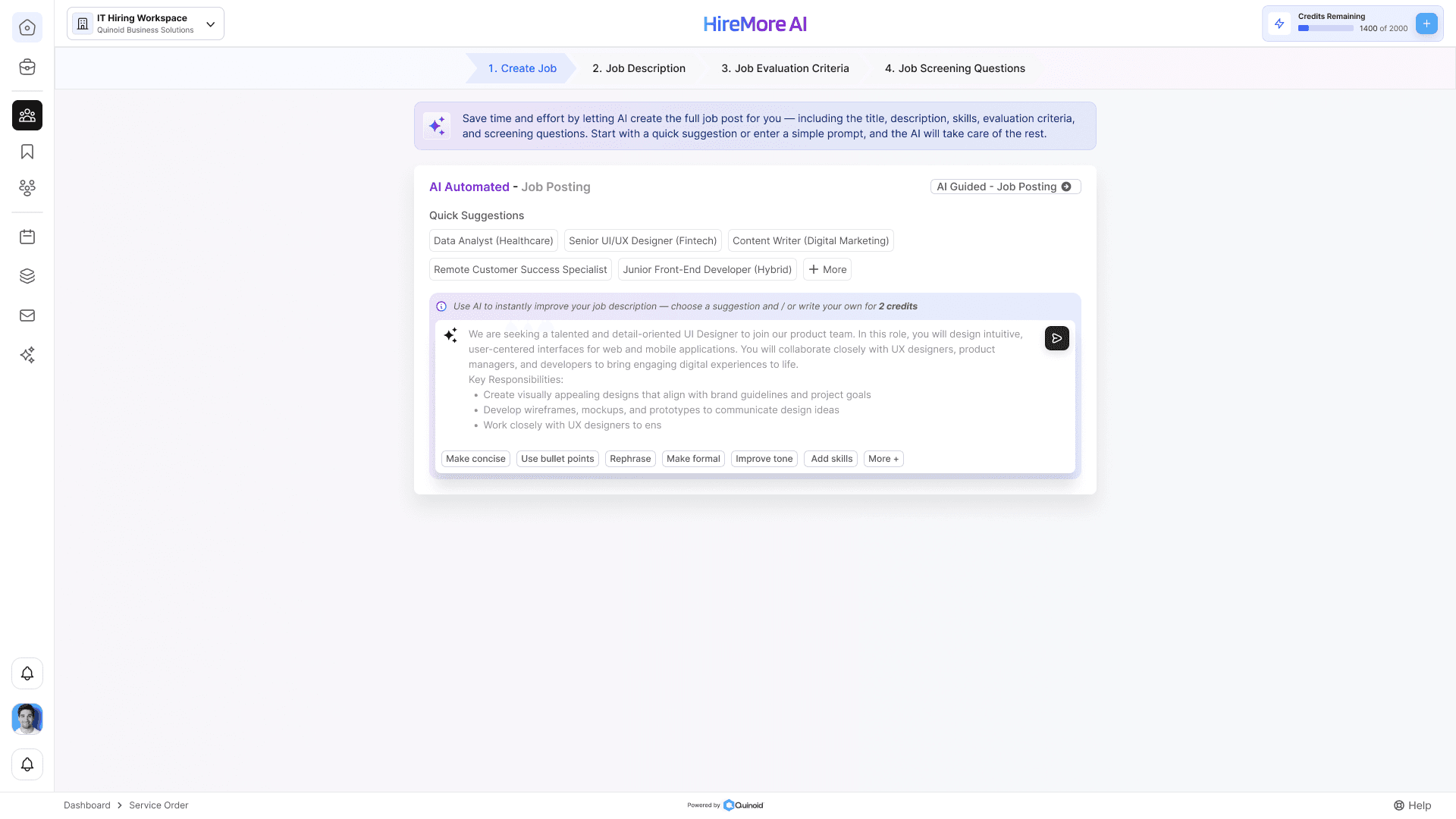The width and height of the screenshot is (1456, 819).
Task: Open the layers stack icon in sidebar
Action: click(27, 276)
